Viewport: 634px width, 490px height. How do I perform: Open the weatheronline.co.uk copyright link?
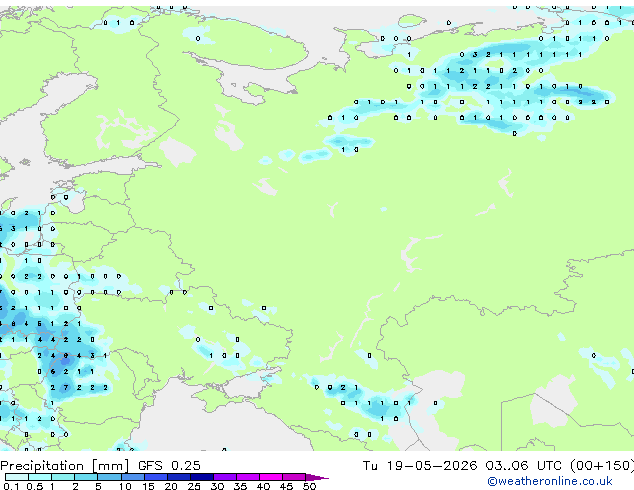(x=550, y=481)
